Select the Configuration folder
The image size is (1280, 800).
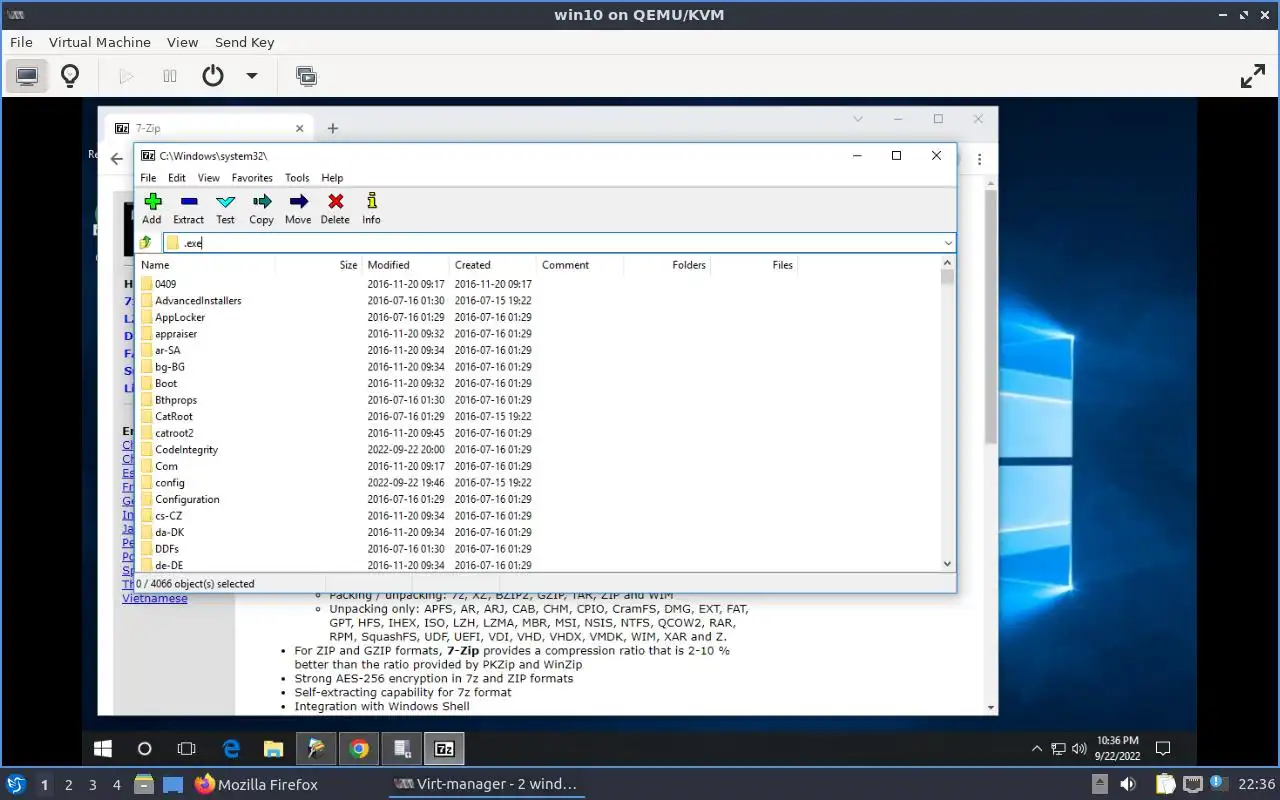(187, 499)
